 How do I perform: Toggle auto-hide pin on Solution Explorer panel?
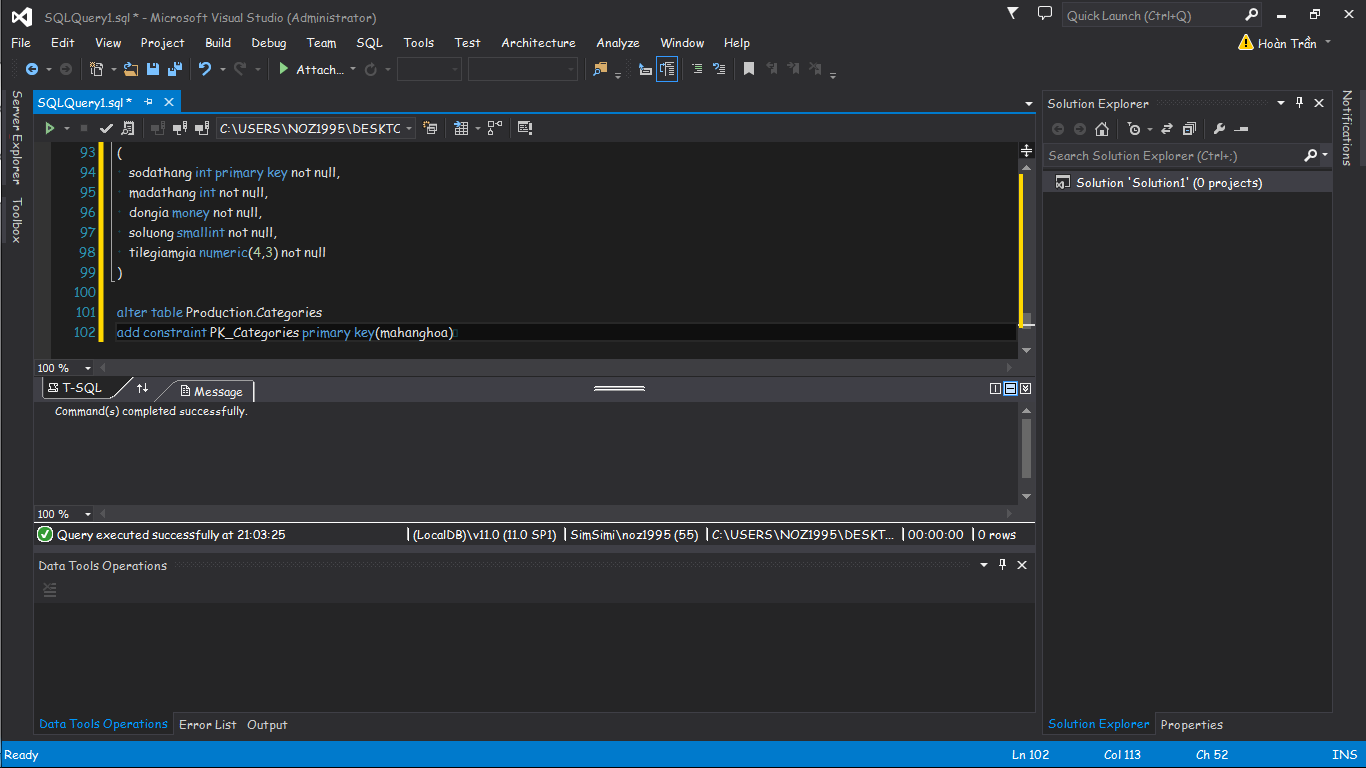pyautogui.click(x=1300, y=103)
